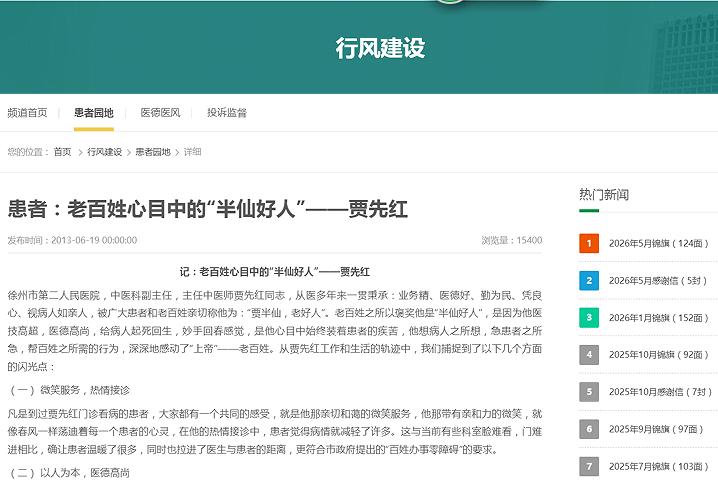The width and height of the screenshot is (718, 483).
Task: Click the arrow between 首页 and 行风建设
Action: [80, 152]
